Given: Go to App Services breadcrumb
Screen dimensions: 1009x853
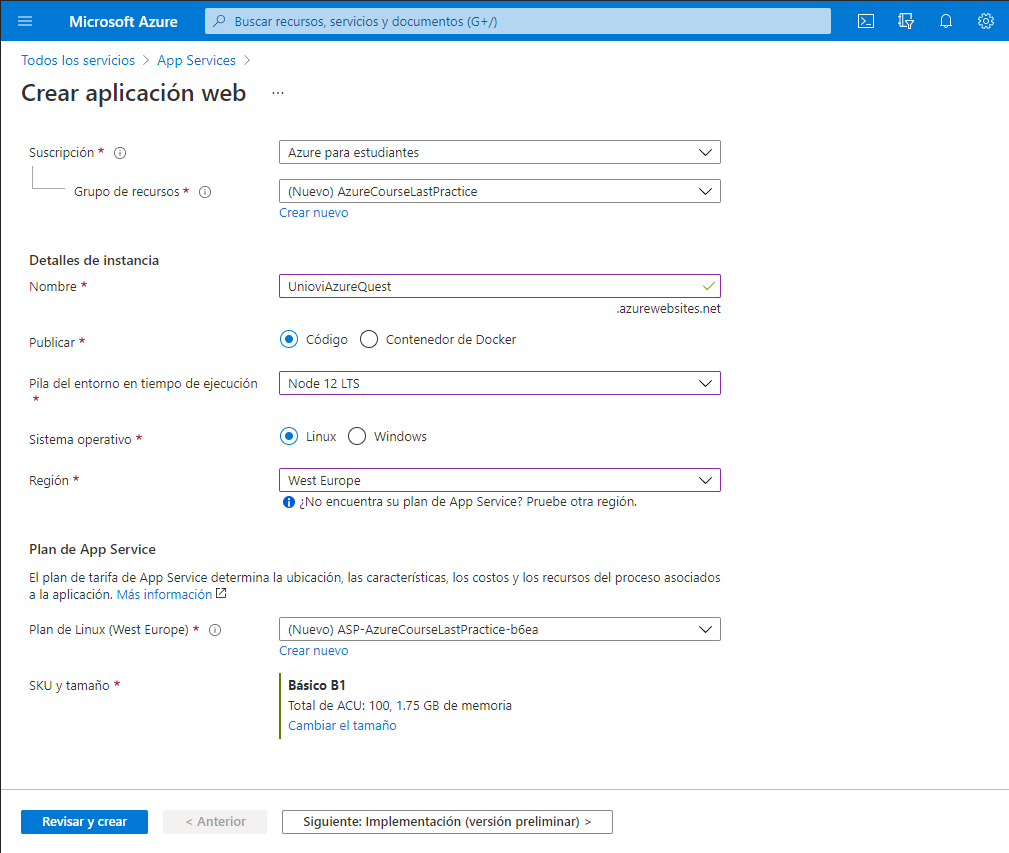Looking at the screenshot, I should pos(196,60).
